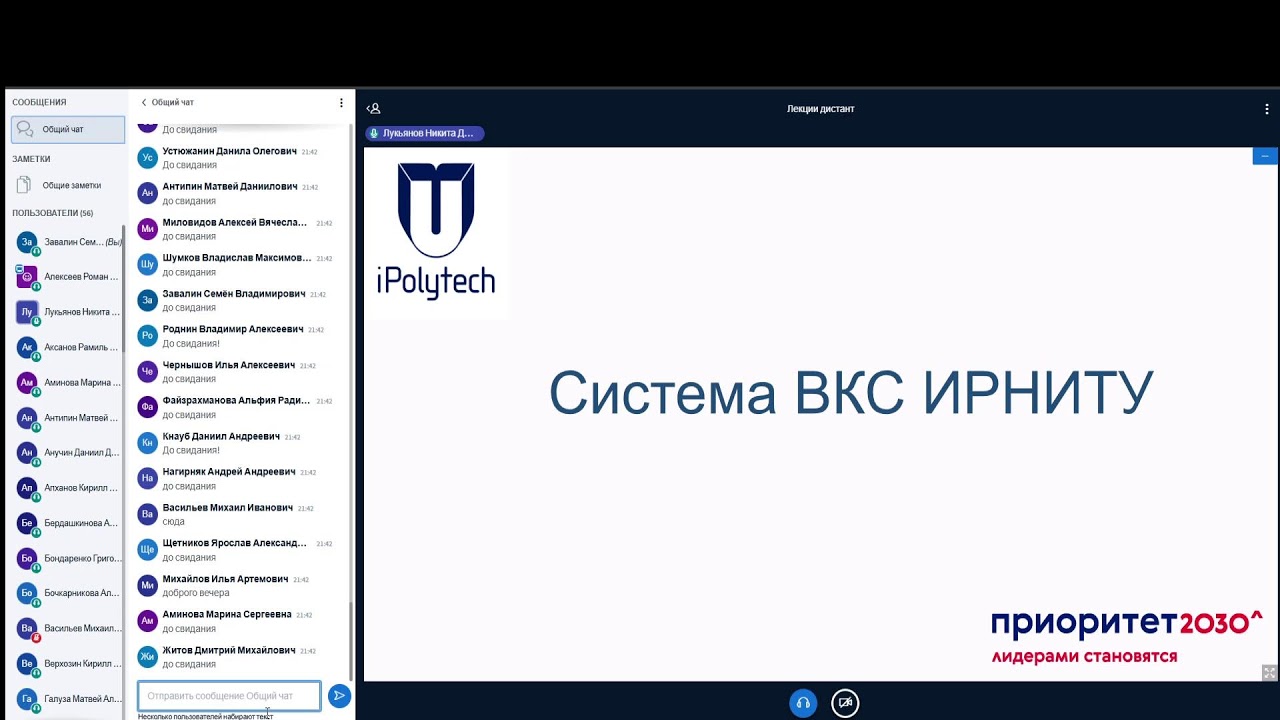Click the ПОЛЬЗОВАТЕЛИ (56) header
Image resolution: width=1280 pixels, height=720 pixels.
point(53,213)
